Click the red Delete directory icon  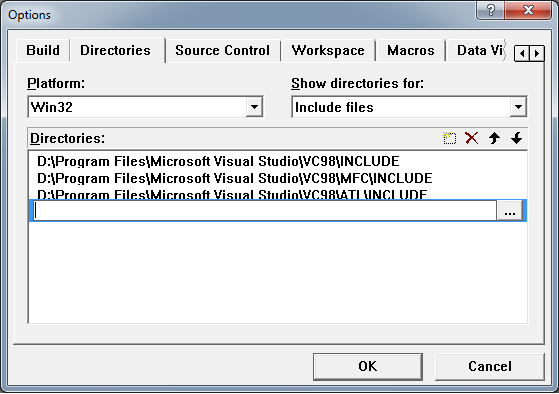(x=472, y=138)
